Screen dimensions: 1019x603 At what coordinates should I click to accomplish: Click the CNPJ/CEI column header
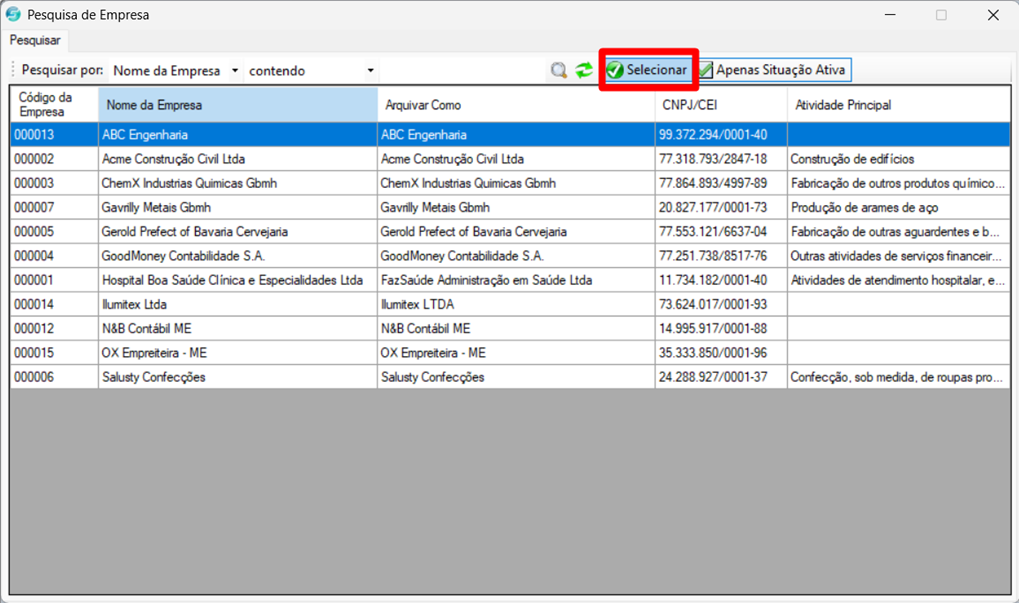pyautogui.click(x=721, y=104)
